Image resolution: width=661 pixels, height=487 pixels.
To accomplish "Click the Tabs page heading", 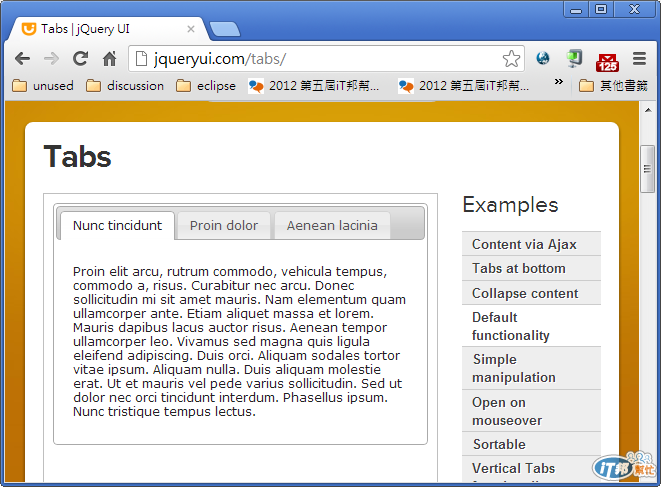I will click(77, 156).
